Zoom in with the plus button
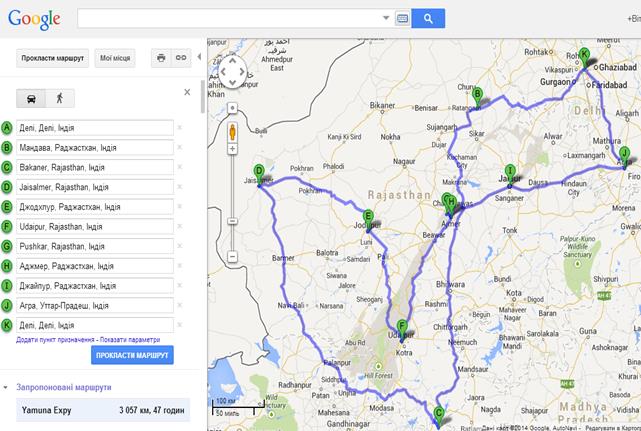This screenshot has width=641, height=431. (232, 149)
